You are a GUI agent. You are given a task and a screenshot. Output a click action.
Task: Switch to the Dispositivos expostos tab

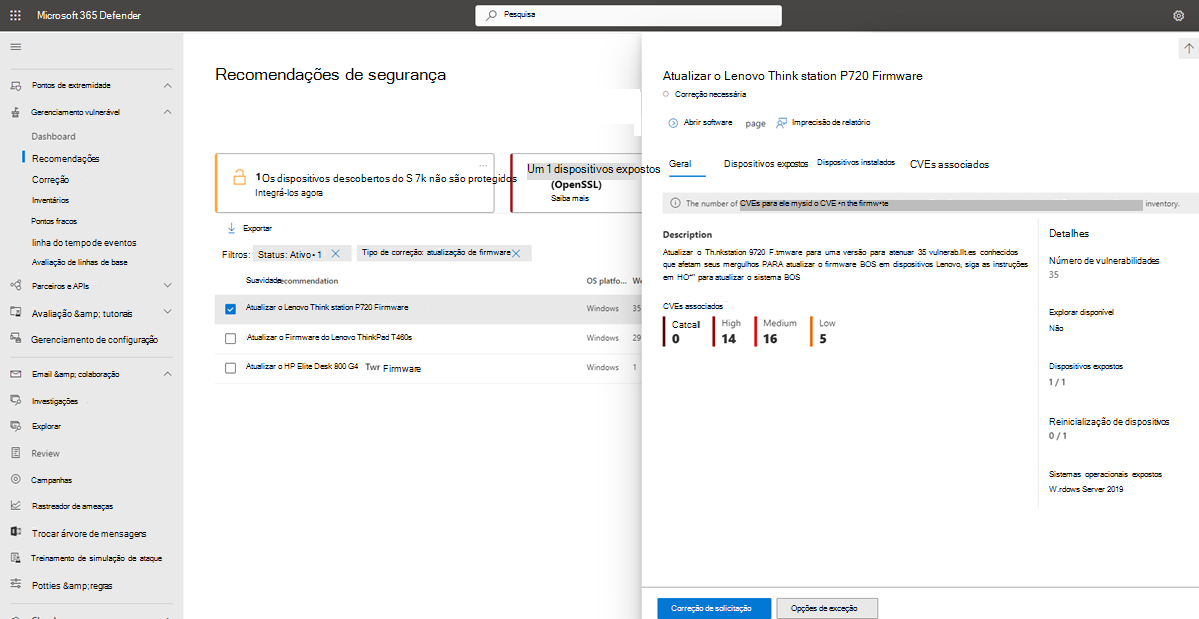[765, 163]
